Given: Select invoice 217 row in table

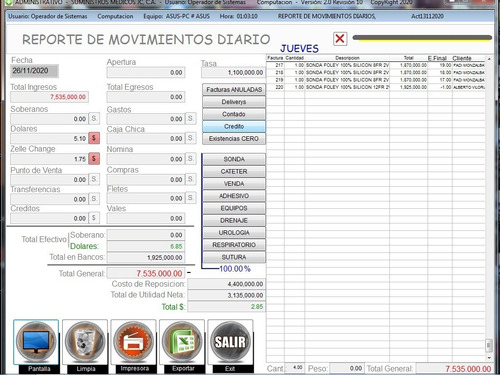Looking at the screenshot, I should point(376,65).
